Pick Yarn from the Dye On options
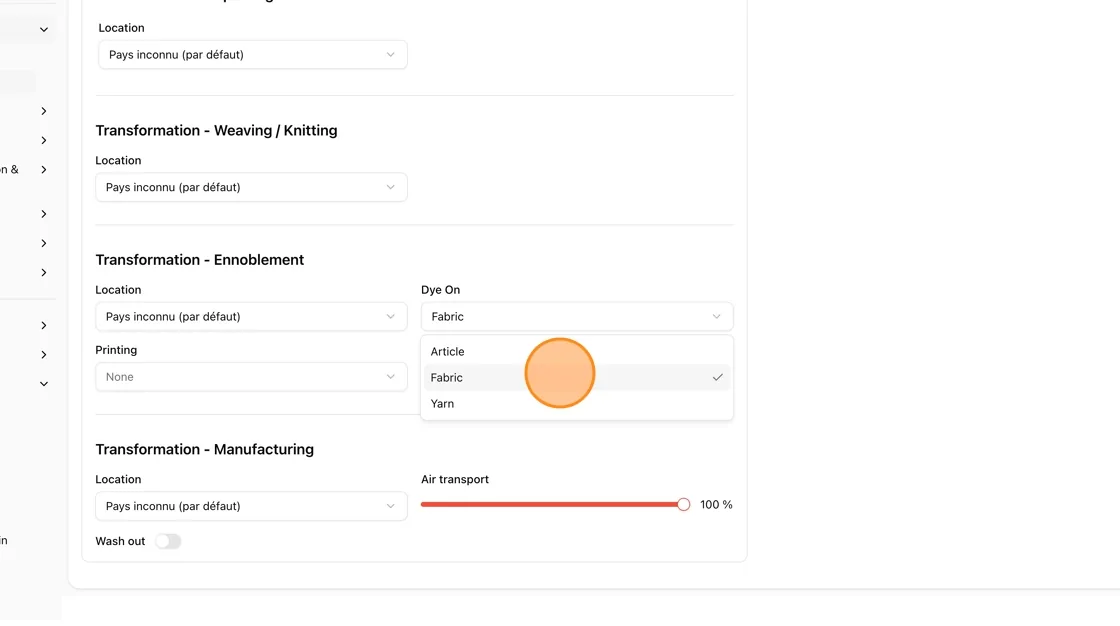Viewport: 1120px width, 626px height. click(x=576, y=404)
